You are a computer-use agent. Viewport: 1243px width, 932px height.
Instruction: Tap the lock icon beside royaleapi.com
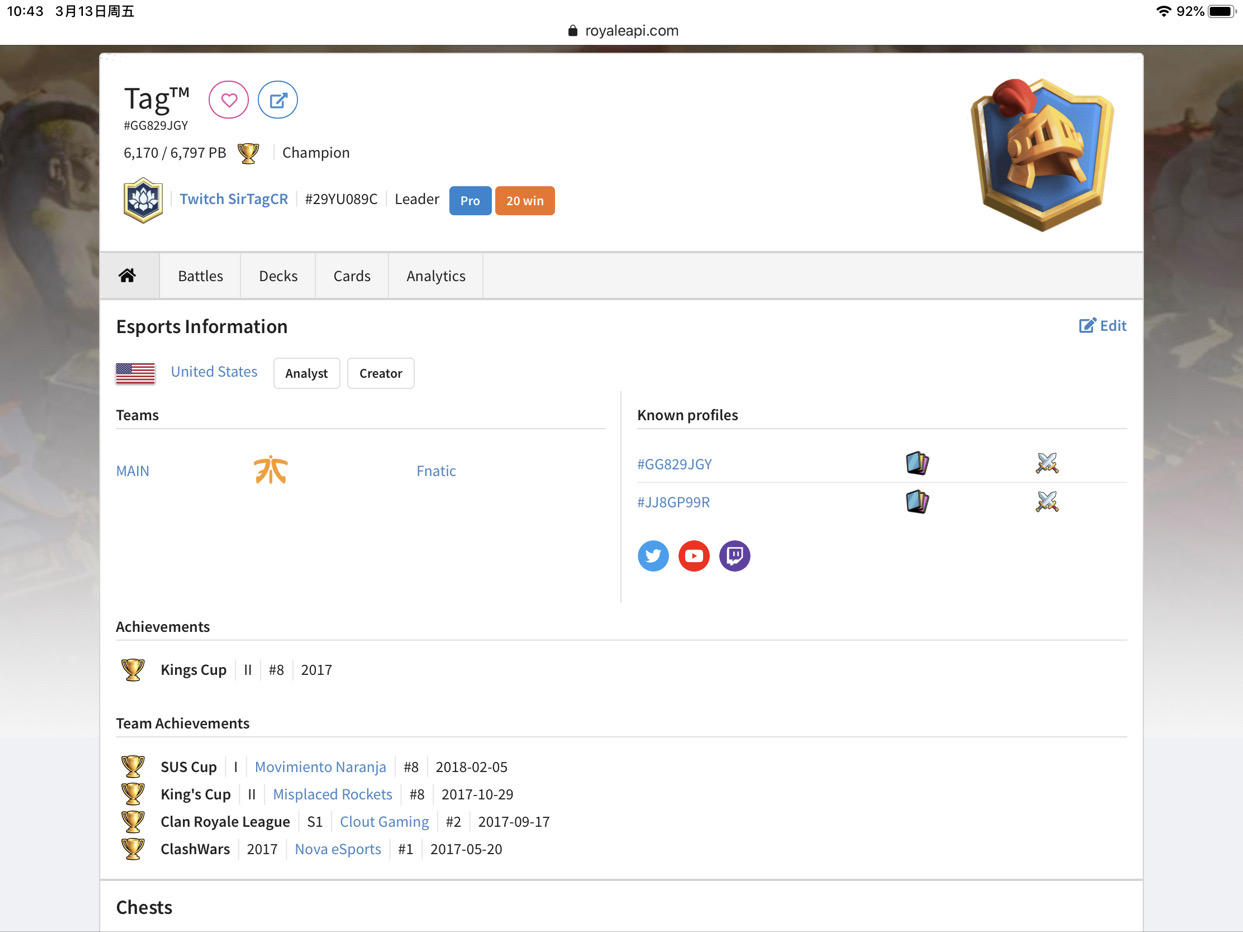(x=573, y=31)
